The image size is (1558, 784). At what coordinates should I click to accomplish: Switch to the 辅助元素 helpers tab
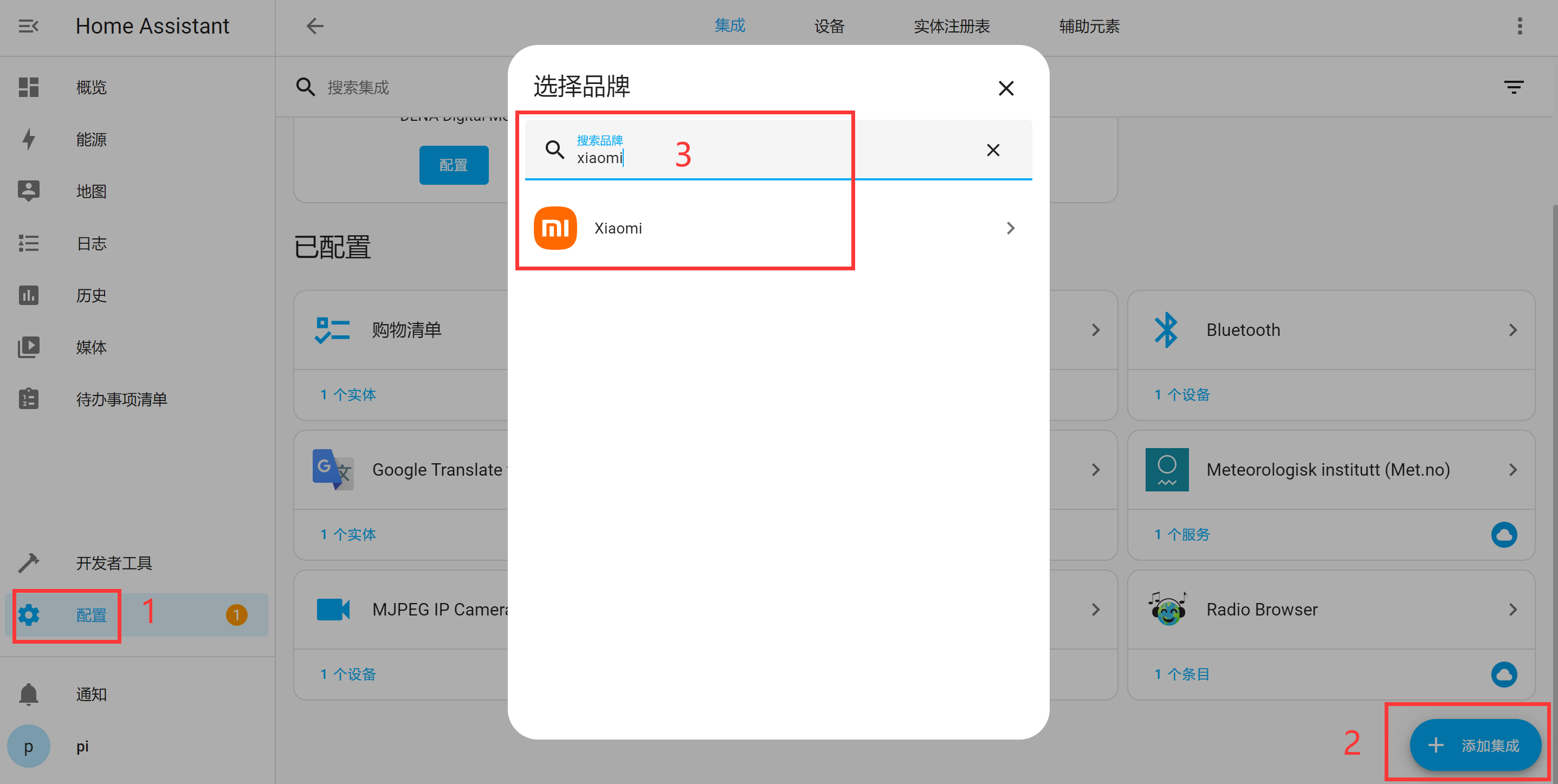pyautogui.click(x=1089, y=26)
